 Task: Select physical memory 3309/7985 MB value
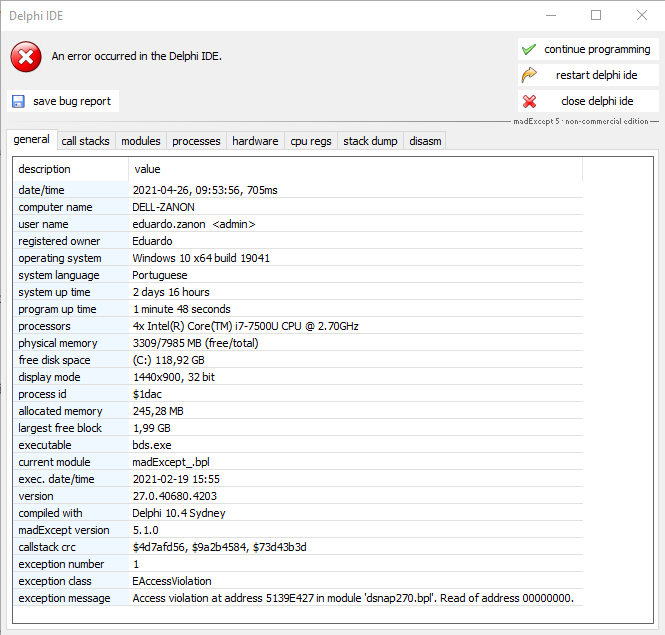pos(196,343)
